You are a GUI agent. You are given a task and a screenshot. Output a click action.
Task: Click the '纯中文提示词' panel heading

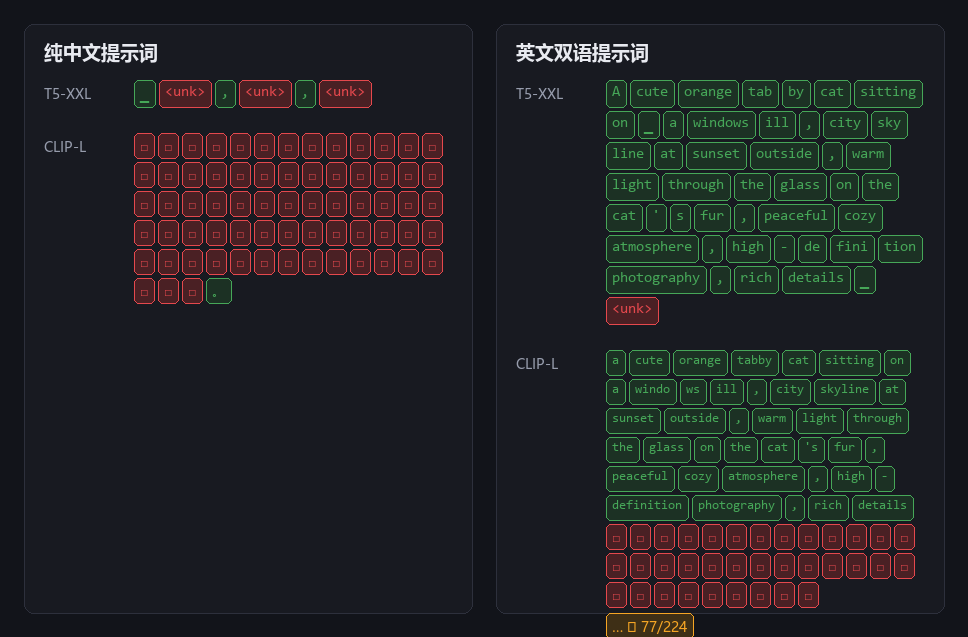(101, 53)
